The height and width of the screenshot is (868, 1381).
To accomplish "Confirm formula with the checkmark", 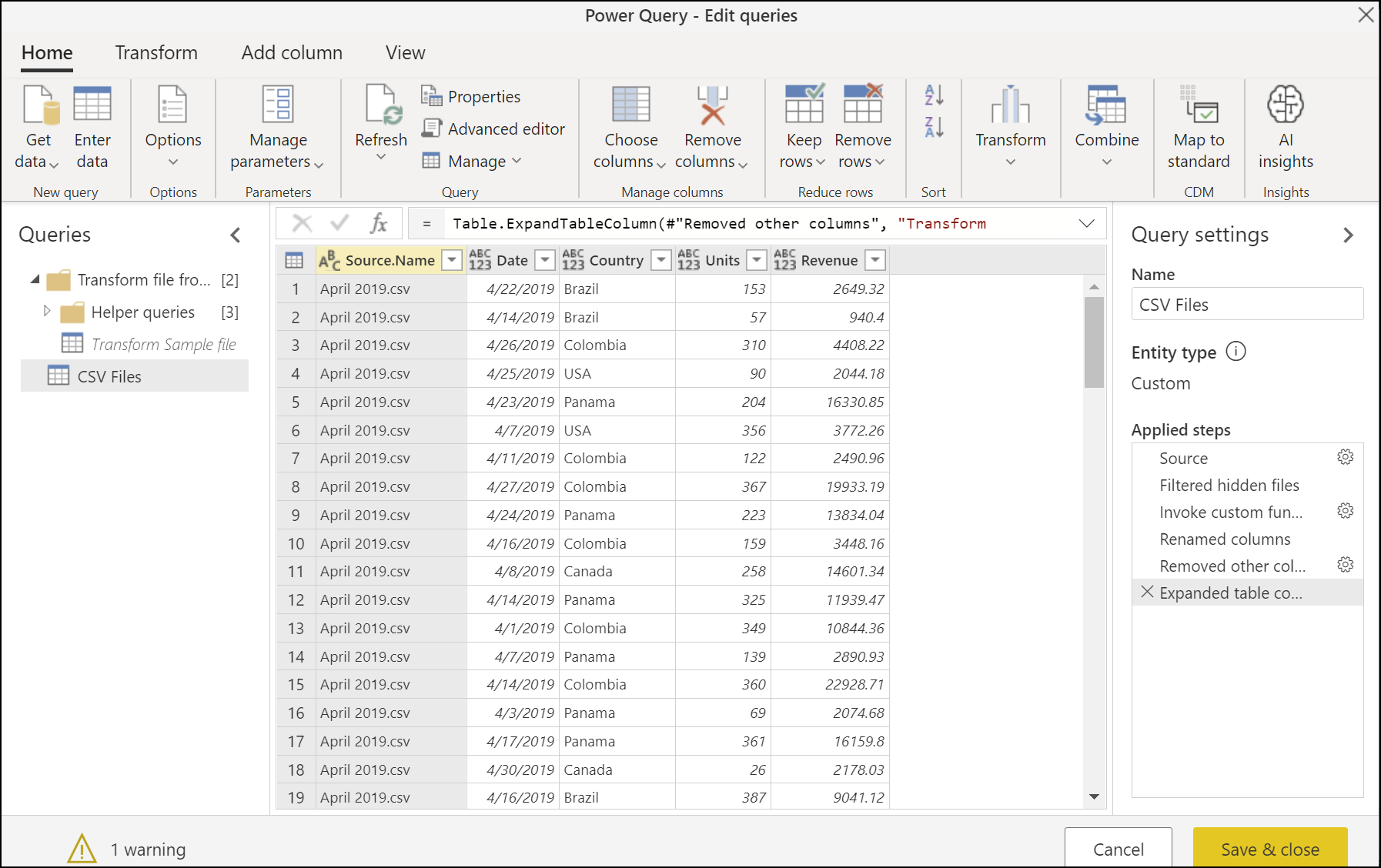I will [x=339, y=223].
